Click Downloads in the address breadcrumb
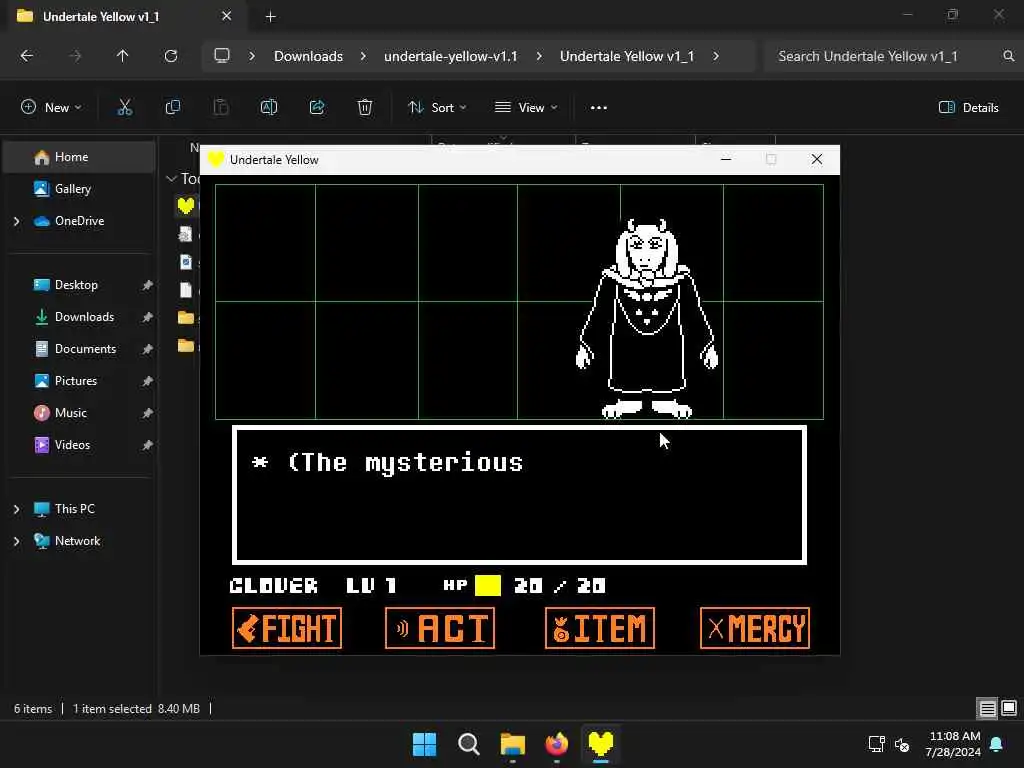Screen dimensions: 1024x768 (308, 56)
